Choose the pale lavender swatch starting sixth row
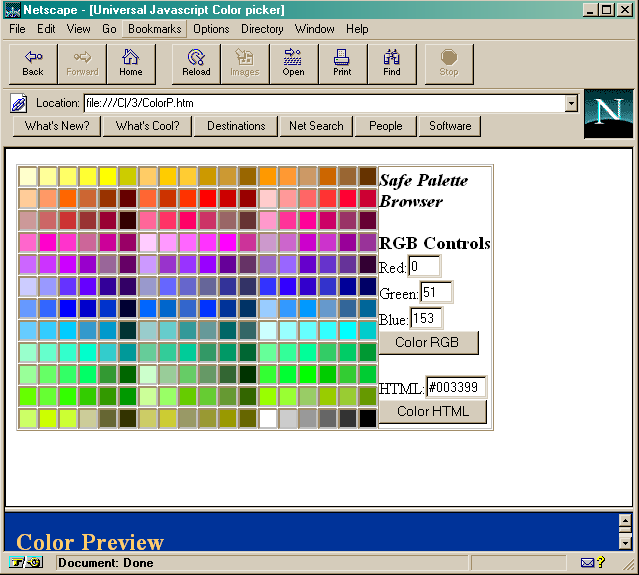The image size is (639, 575). coord(28,286)
